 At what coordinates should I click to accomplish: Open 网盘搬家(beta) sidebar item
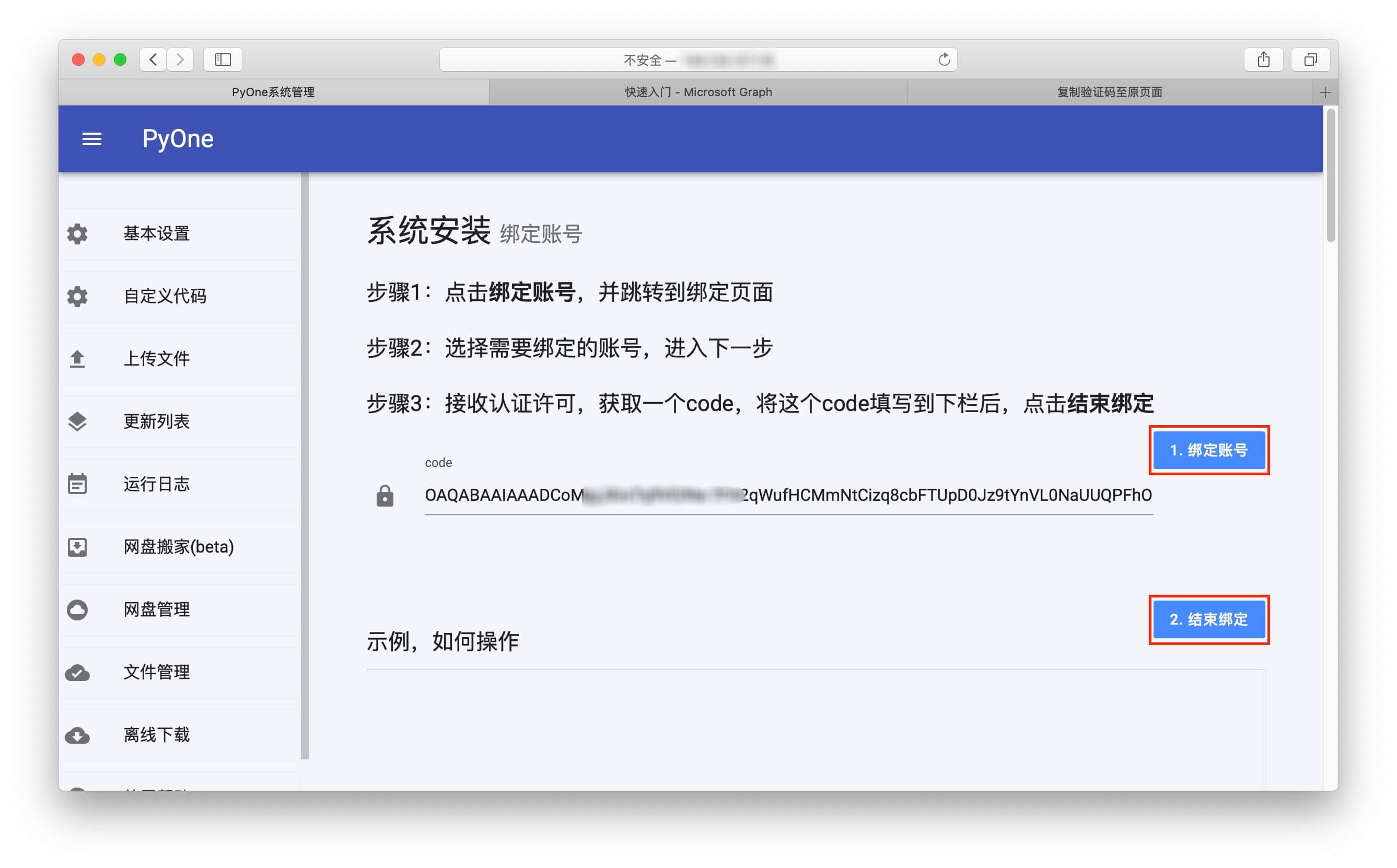click(179, 546)
